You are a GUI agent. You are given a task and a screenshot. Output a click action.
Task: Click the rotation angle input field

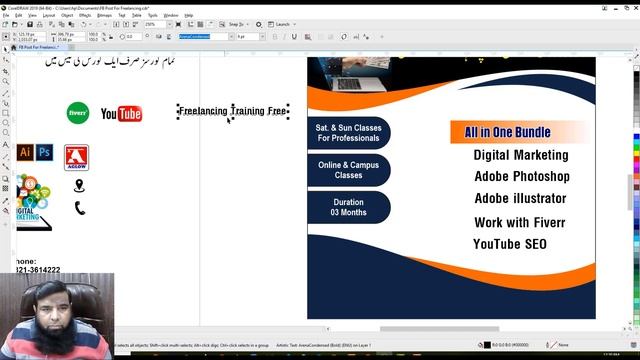click(x=133, y=37)
